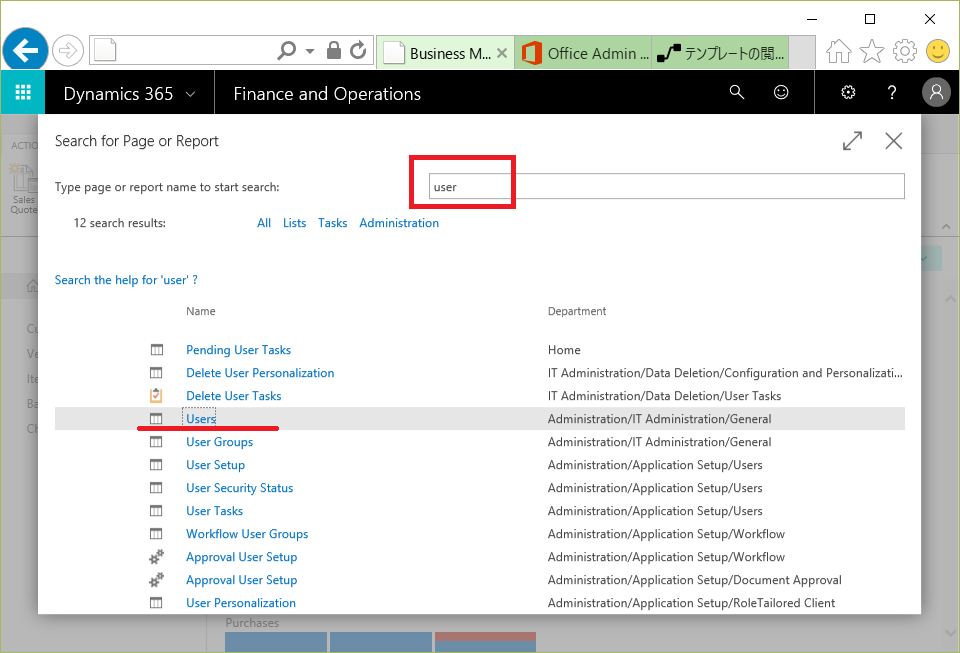The image size is (960, 653).
Task: Switch to the Business M... tab
Action: click(x=445, y=54)
